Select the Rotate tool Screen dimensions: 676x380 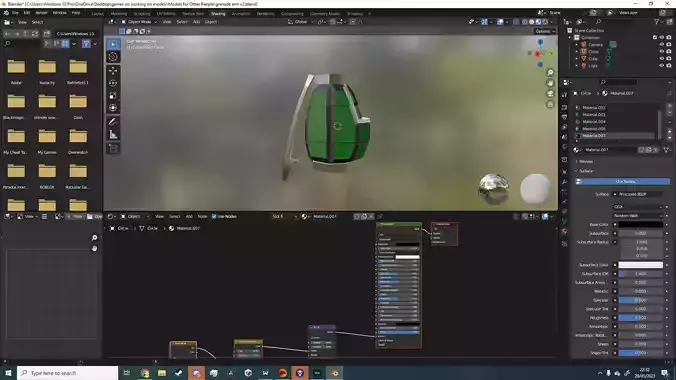113,83
